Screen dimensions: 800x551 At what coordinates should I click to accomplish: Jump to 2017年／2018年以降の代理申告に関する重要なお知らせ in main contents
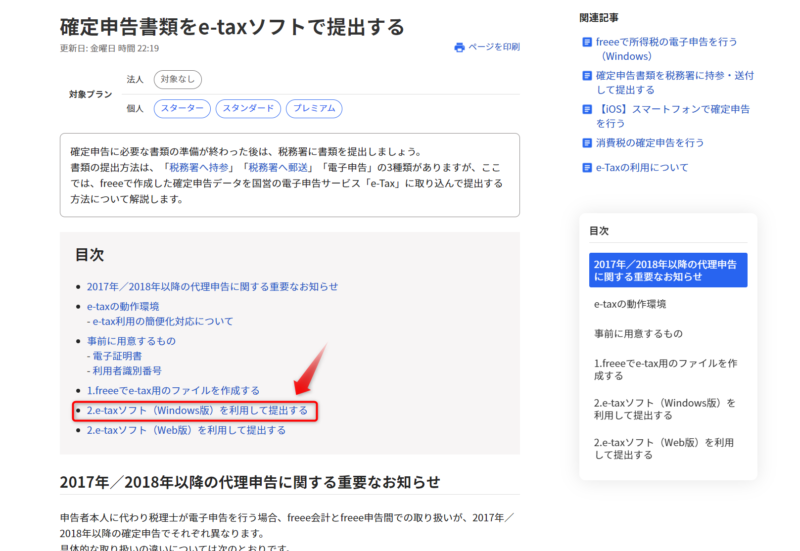(212, 287)
